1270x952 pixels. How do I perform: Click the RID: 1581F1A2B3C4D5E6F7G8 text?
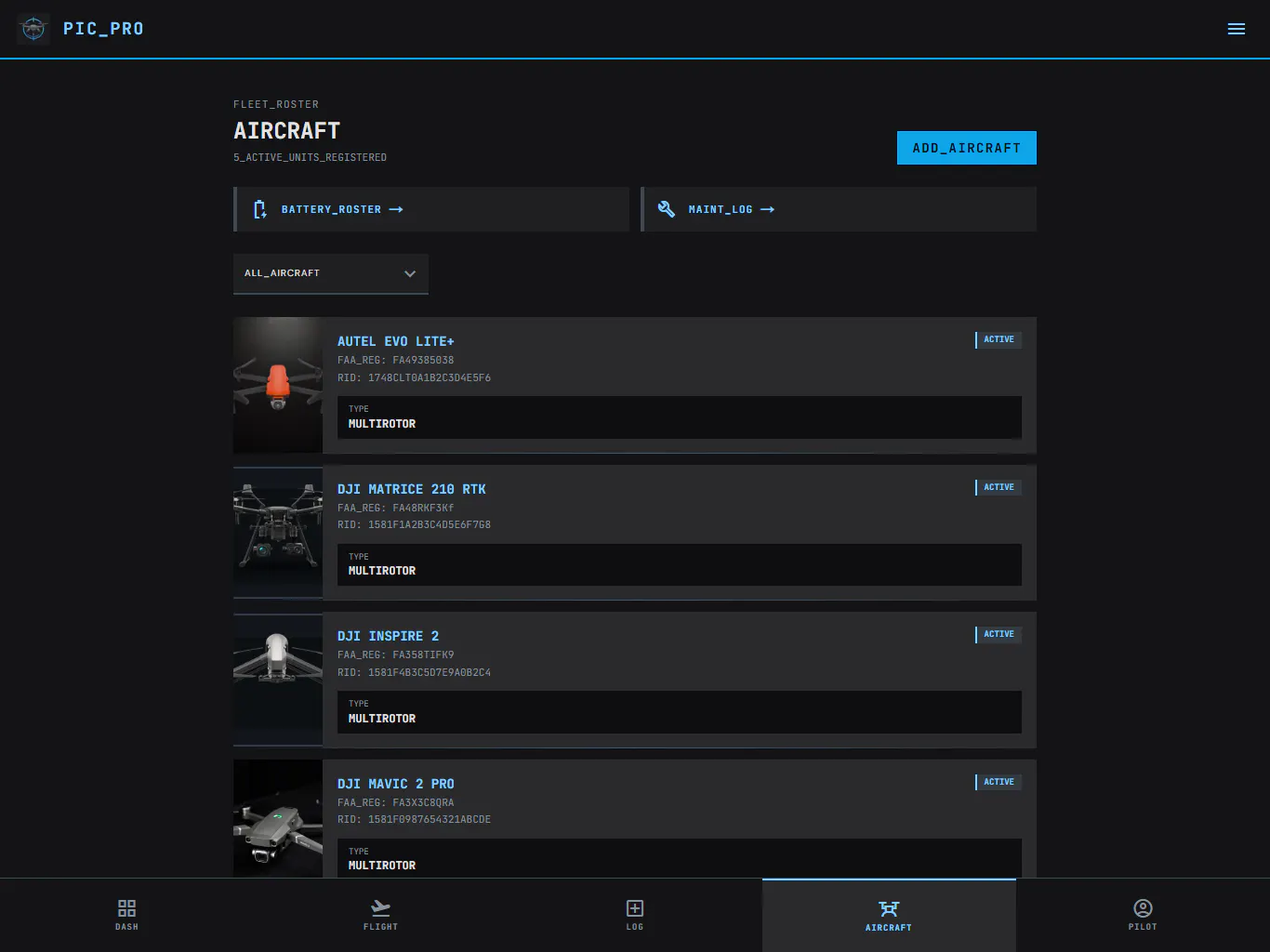[414, 524]
